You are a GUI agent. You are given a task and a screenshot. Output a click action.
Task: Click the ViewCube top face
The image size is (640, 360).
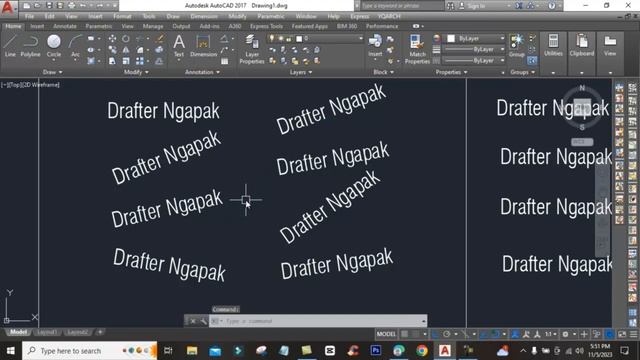coord(582,107)
